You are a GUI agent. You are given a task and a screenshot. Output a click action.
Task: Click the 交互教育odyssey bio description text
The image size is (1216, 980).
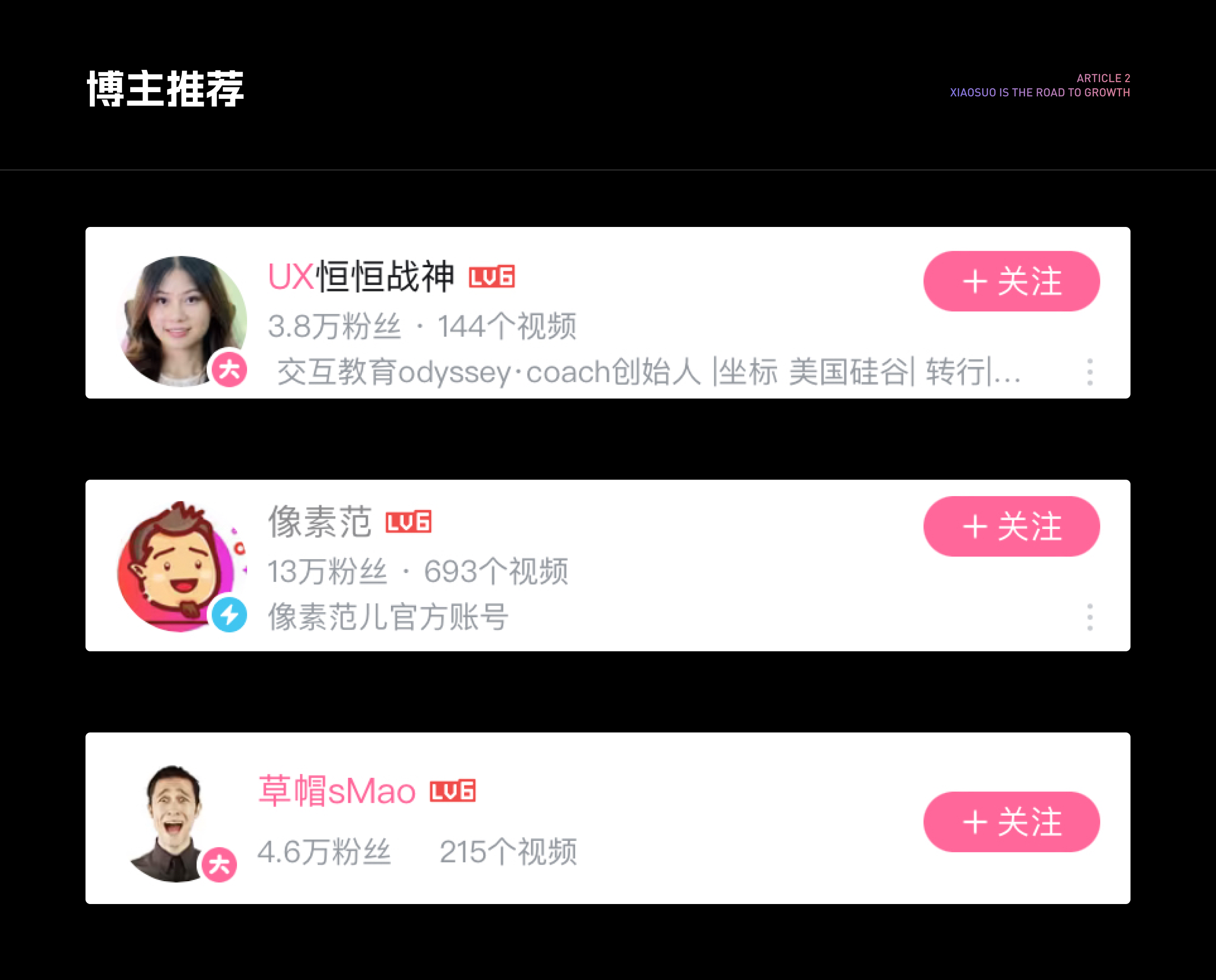click(x=648, y=372)
